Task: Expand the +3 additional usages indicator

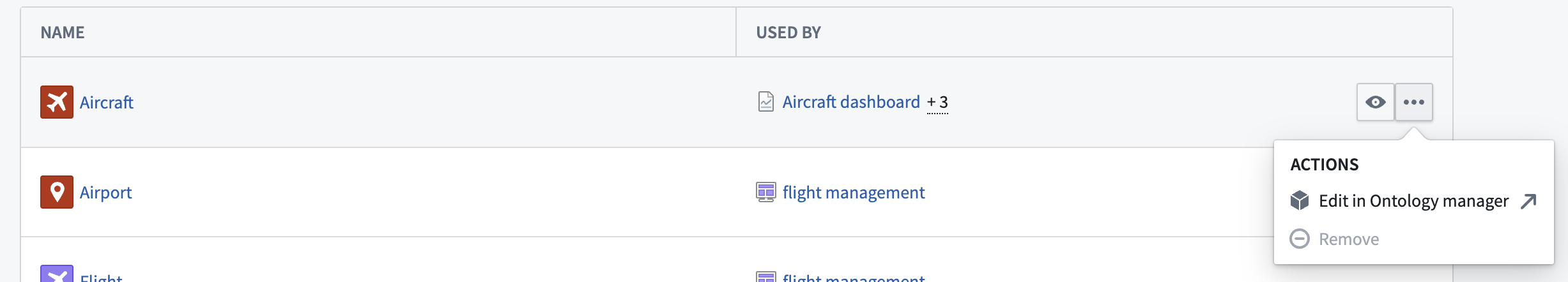Action: pyautogui.click(x=937, y=103)
